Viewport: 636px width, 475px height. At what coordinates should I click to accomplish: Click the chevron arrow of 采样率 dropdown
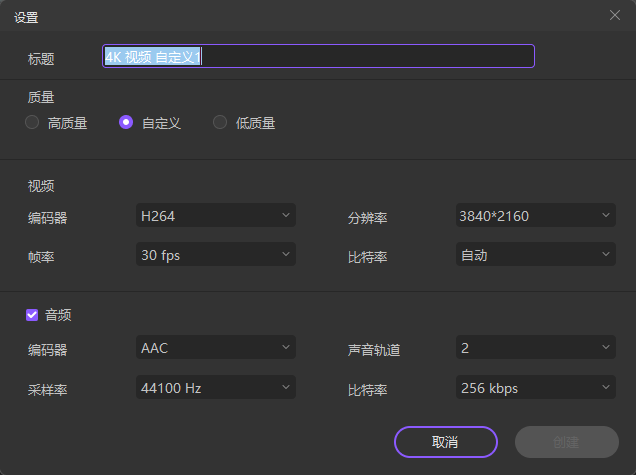point(286,387)
